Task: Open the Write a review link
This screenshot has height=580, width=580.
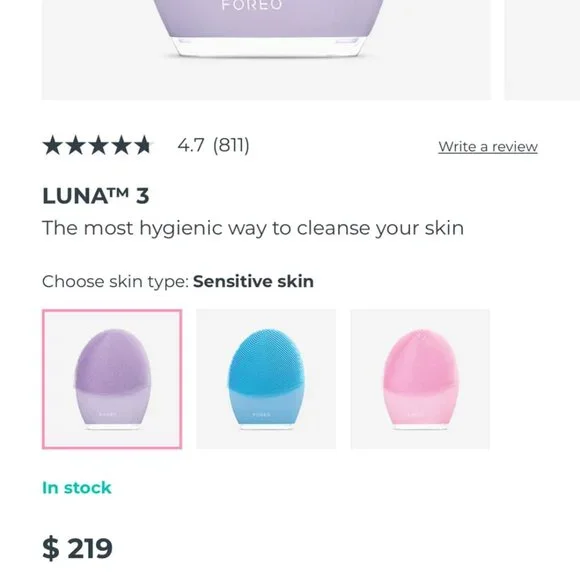Action: tap(488, 146)
